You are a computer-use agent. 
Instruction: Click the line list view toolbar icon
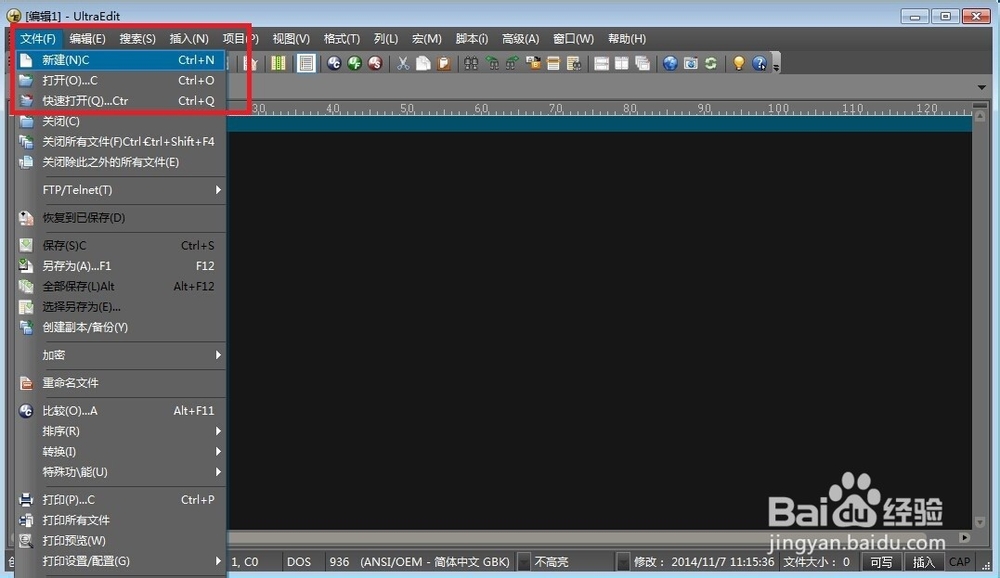pyautogui.click(x=306, y=63)
